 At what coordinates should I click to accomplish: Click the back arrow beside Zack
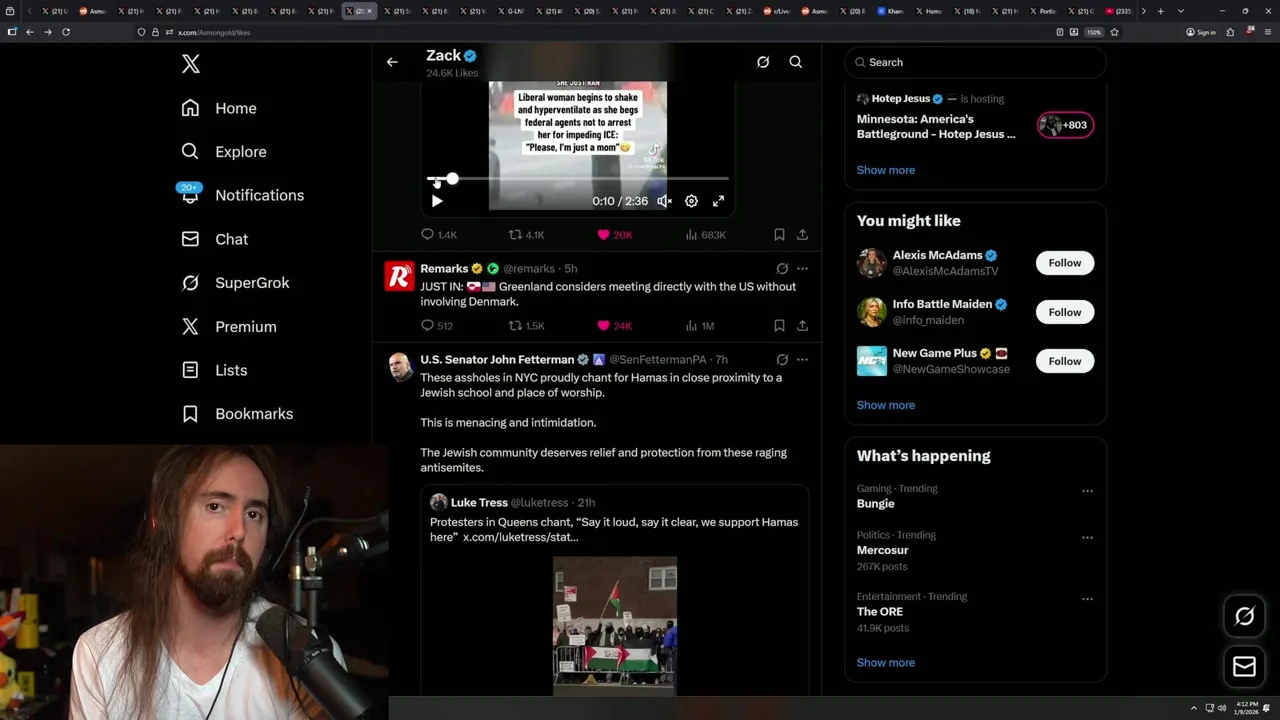[392, 62]
